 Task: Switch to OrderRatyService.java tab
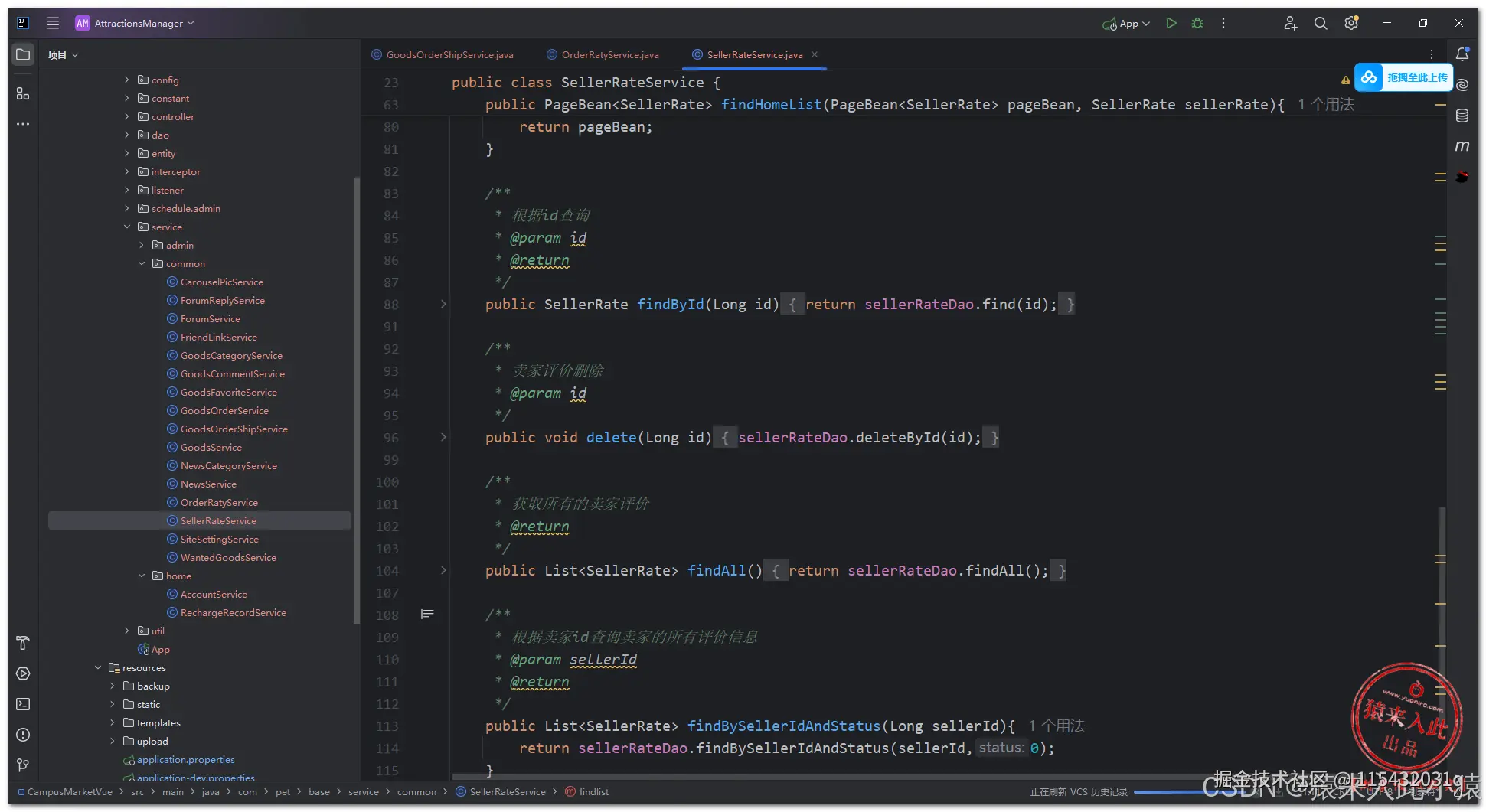603,54
